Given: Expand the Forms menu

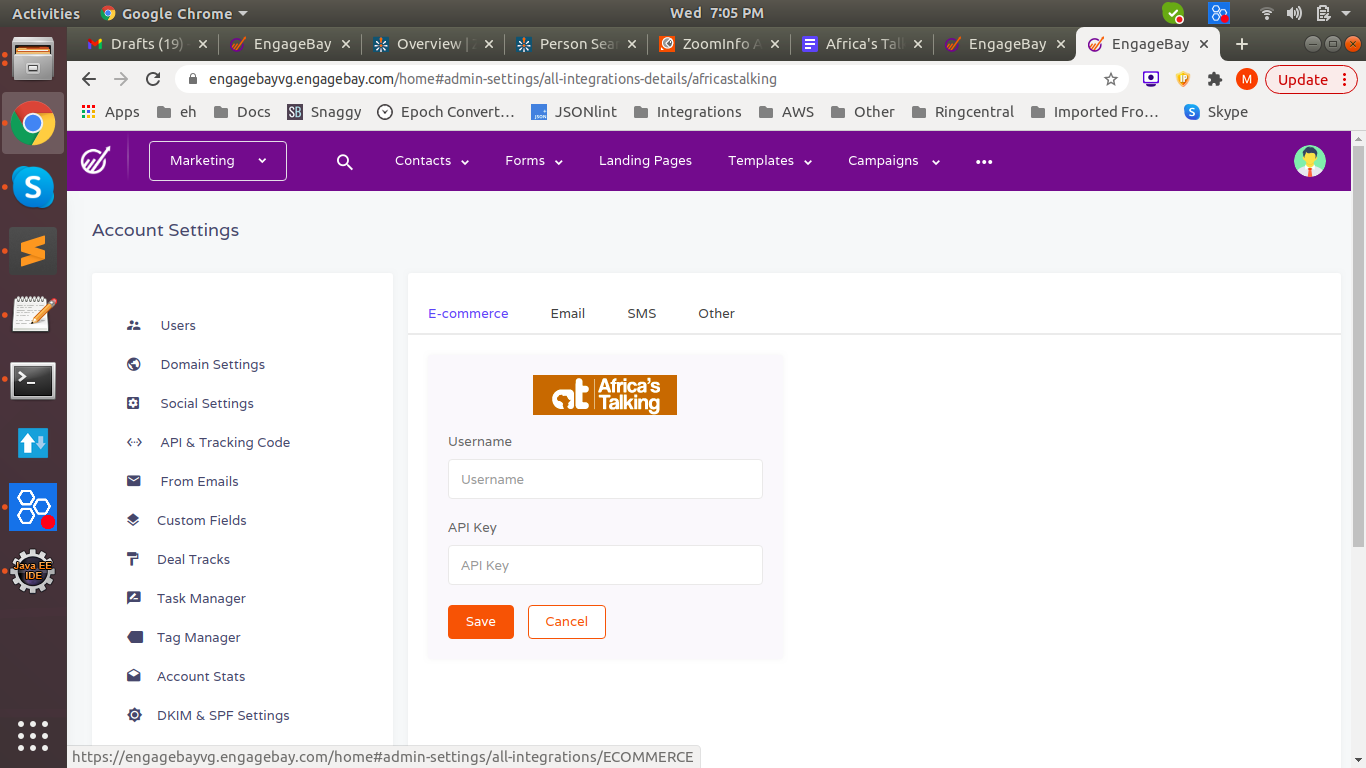Looking at the screenshot, I should point(534,161).
